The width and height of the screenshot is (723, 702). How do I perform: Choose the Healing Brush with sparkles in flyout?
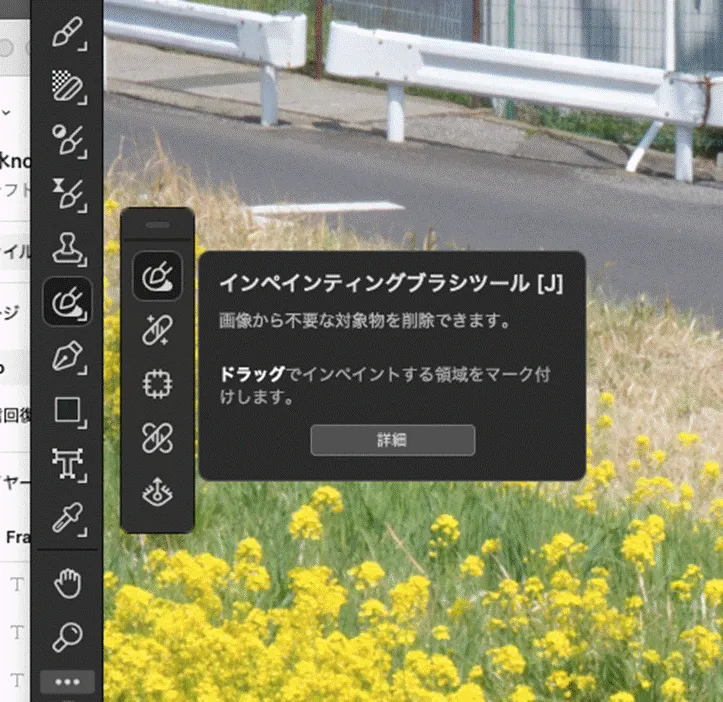point(157,330)
